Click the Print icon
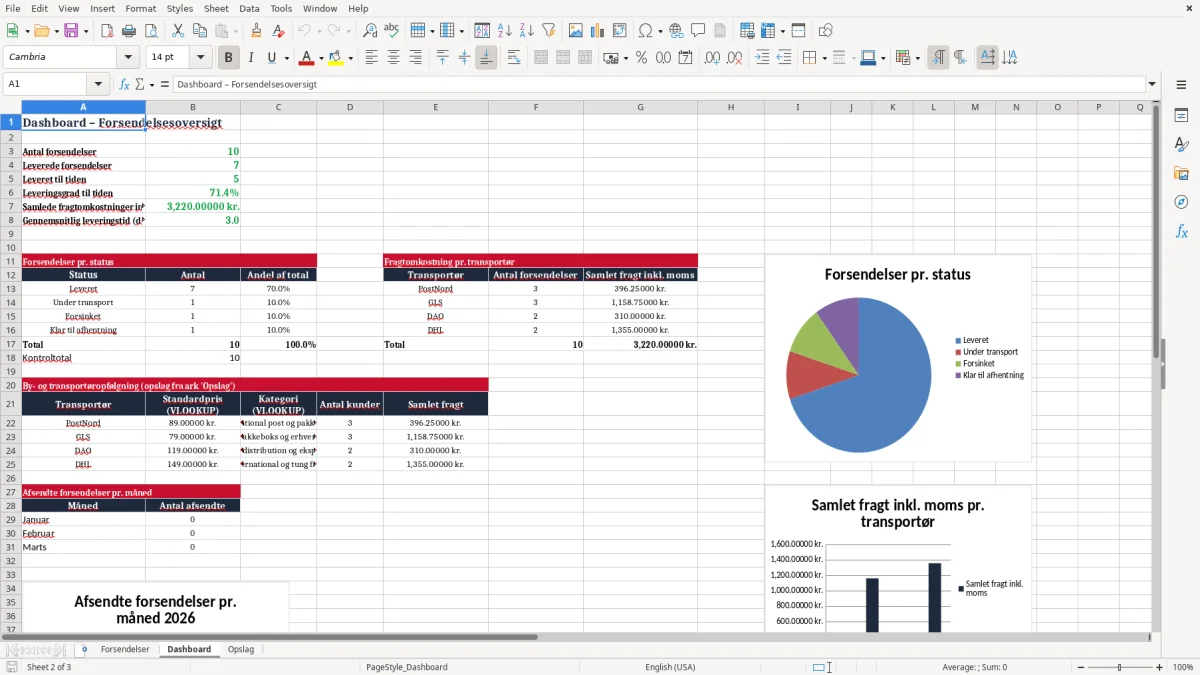Image resolution: width=1200 pixels, height=675 pixels. (129, 31)
